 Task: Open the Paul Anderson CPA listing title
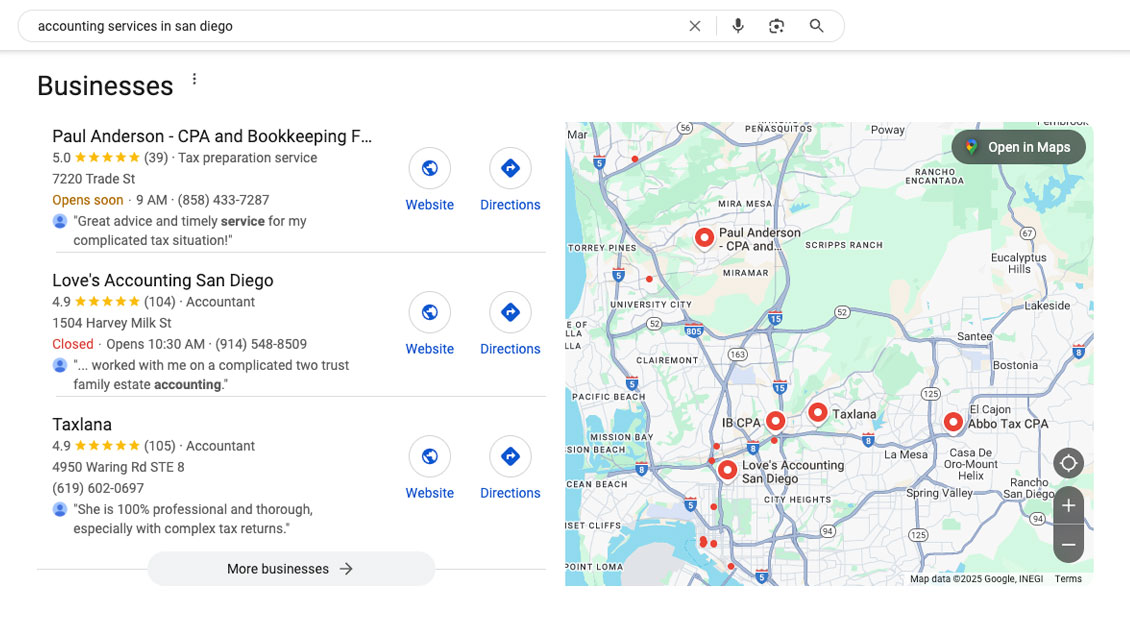213,136
